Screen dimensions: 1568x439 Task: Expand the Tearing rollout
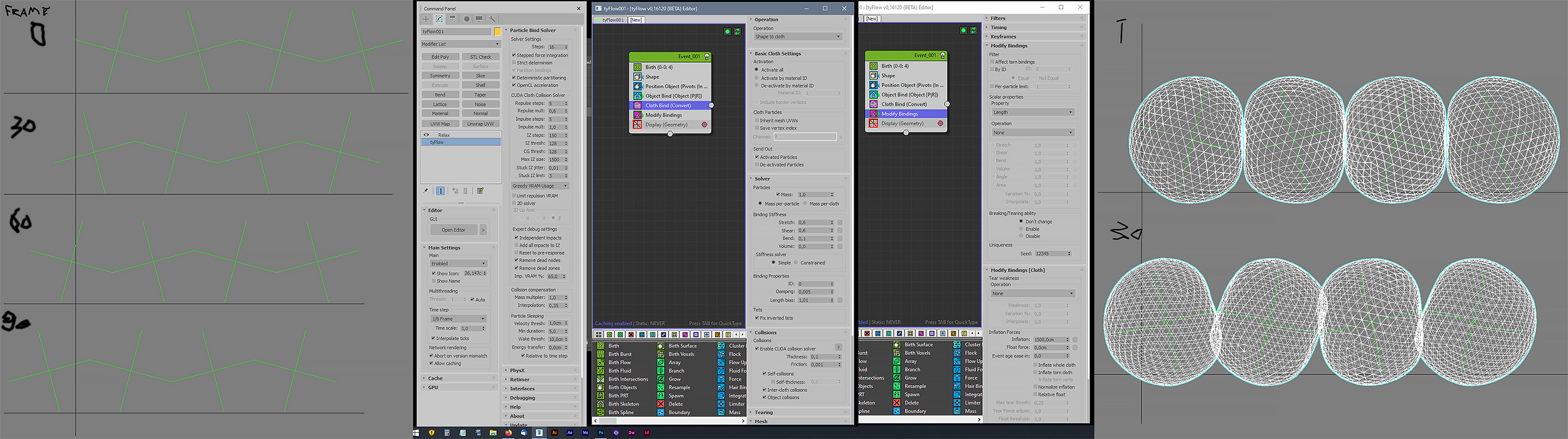[x=798, y=412]
